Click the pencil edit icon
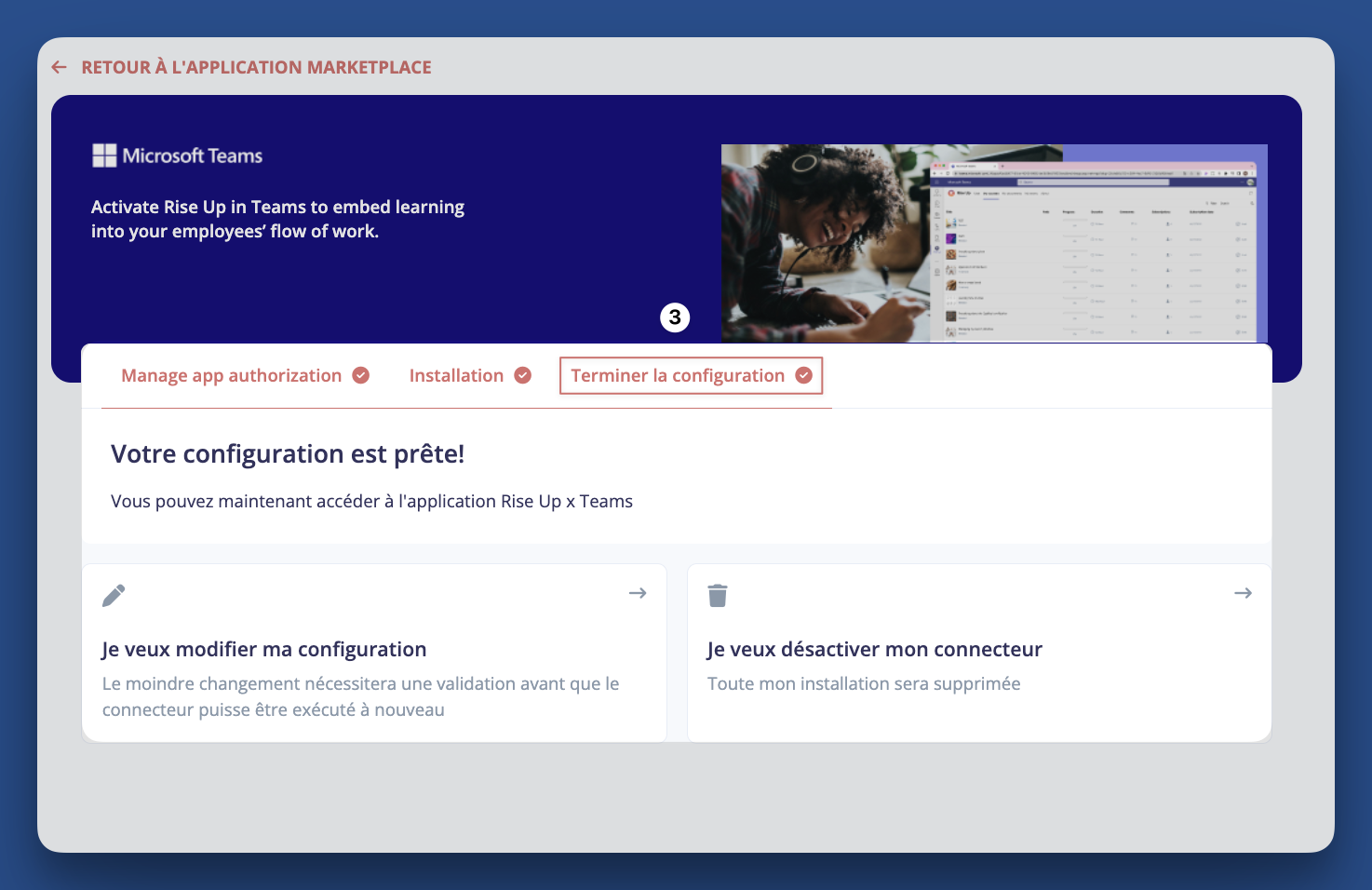Image resolution: width=1372 pixels, height=890 pixels. click(114, 595)
